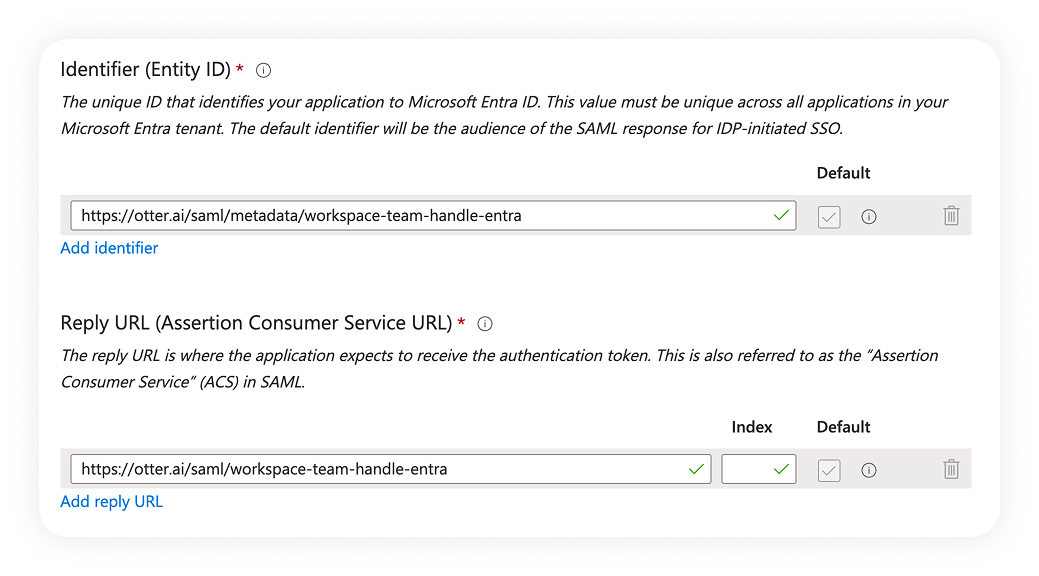The width and height of the screenshot is (1039, 576).
Task: Click Default column header above identifier row
Action: coord(843,173)
